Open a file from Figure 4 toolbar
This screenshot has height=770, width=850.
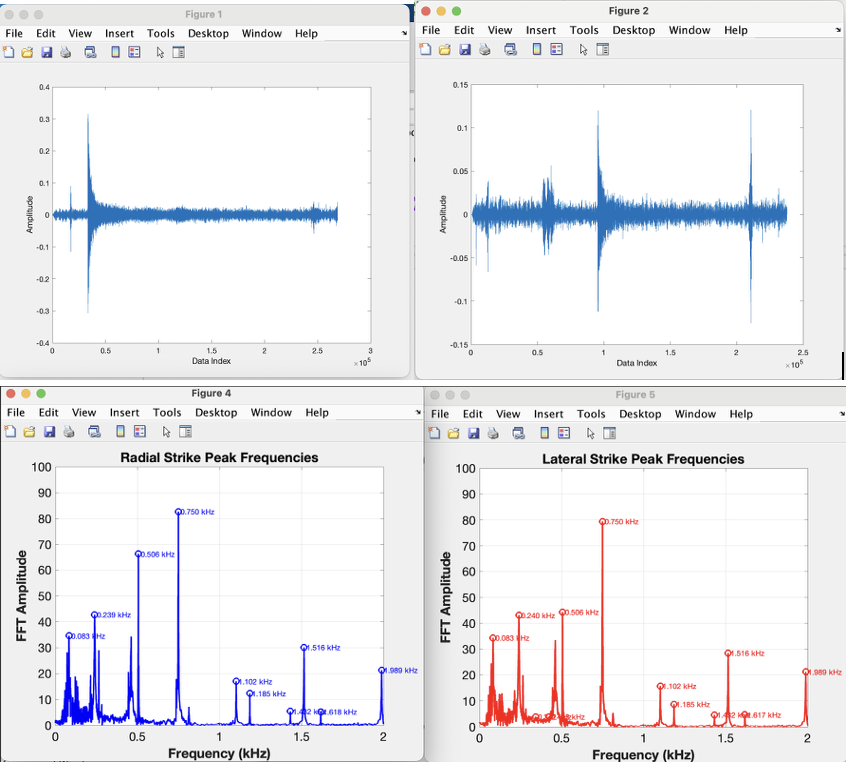tap(29, 432)
